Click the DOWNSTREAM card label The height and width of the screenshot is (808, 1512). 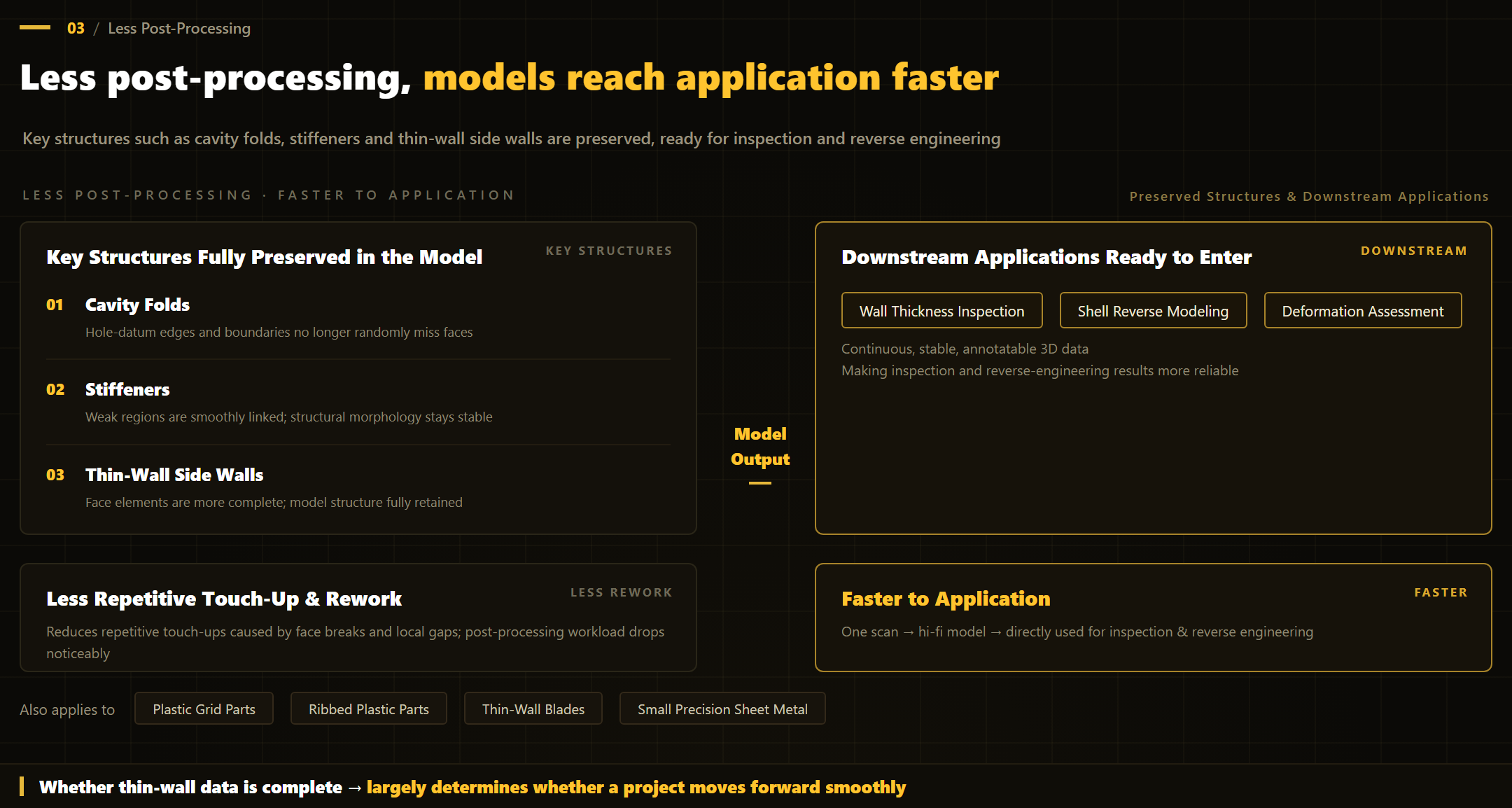1414,251
